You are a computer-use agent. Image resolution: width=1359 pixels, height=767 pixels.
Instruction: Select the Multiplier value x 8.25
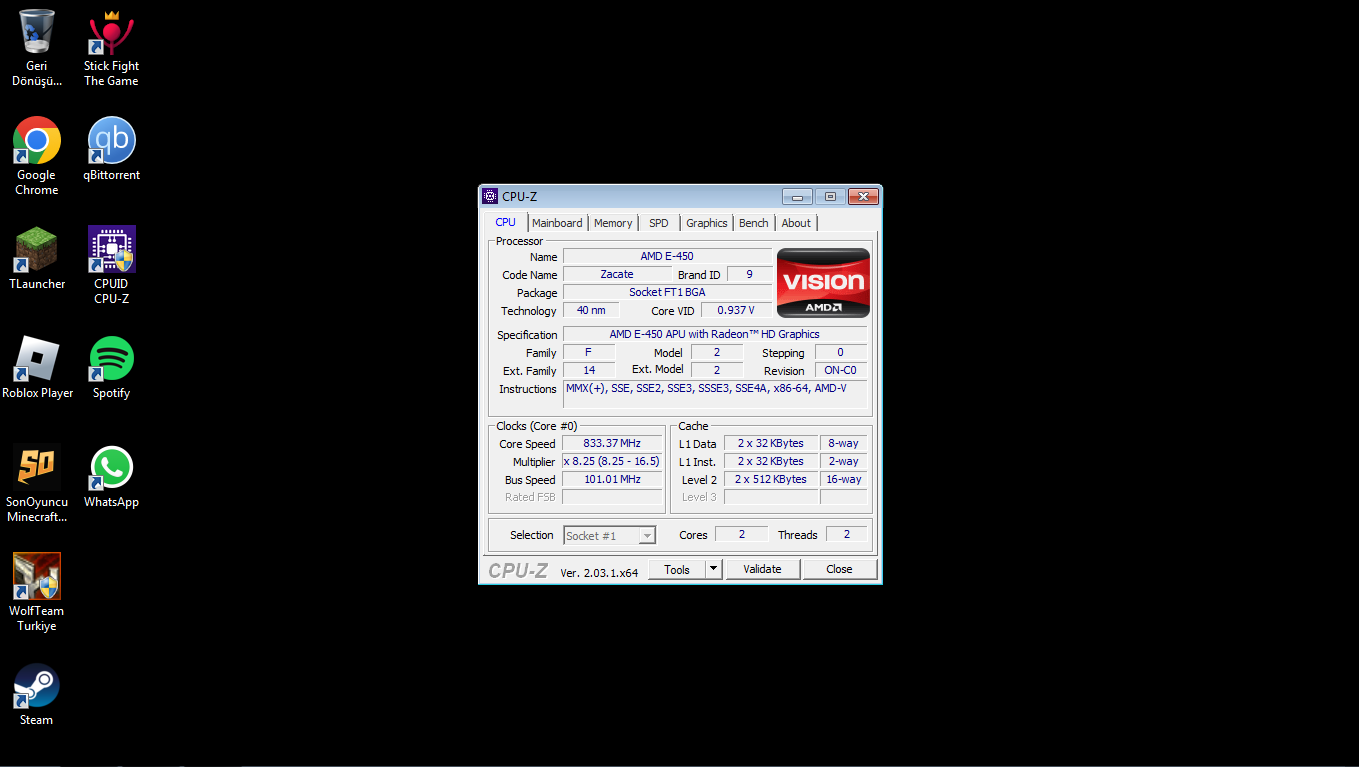click(x=612, y=461)
